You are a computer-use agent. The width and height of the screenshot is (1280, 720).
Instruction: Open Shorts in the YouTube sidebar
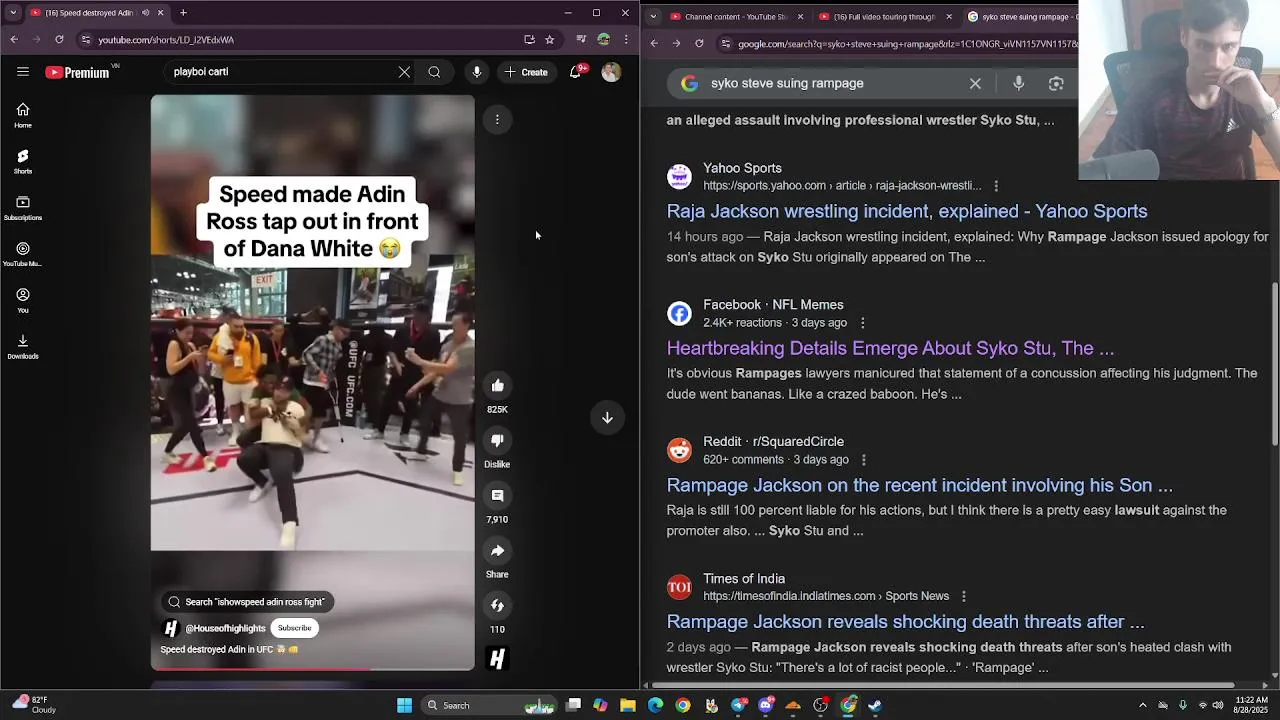point(23,162)
